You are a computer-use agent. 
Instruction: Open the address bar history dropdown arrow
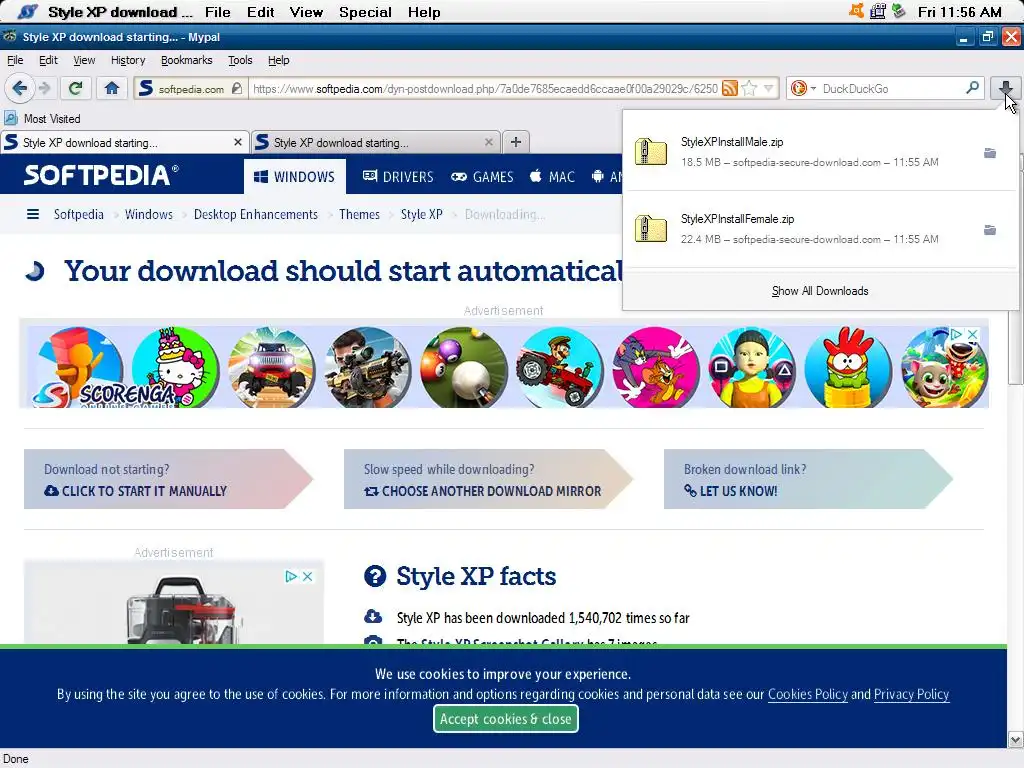click(769, 88)
